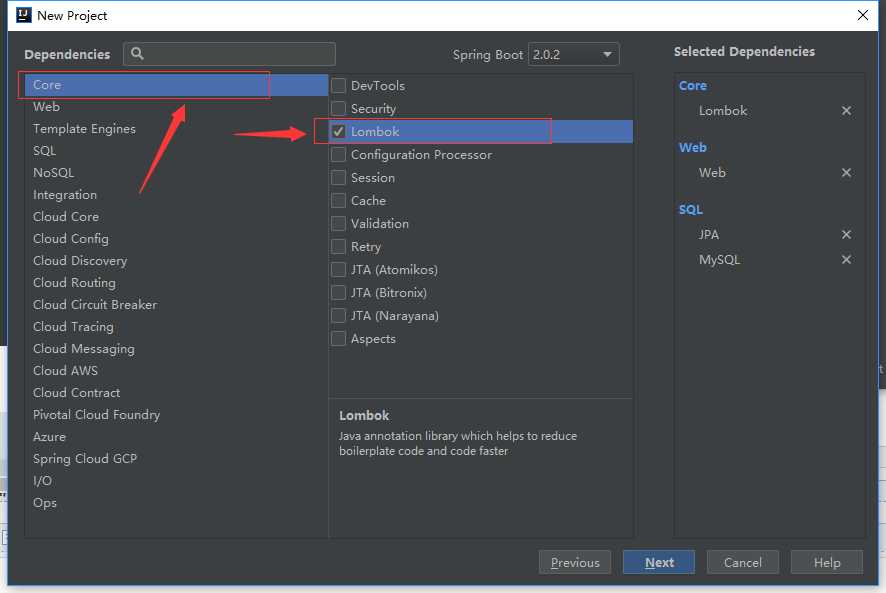This screenshot has height=593, width=886.
Task: Select Cloud Tracing category
Action: [x=176, y=327]
